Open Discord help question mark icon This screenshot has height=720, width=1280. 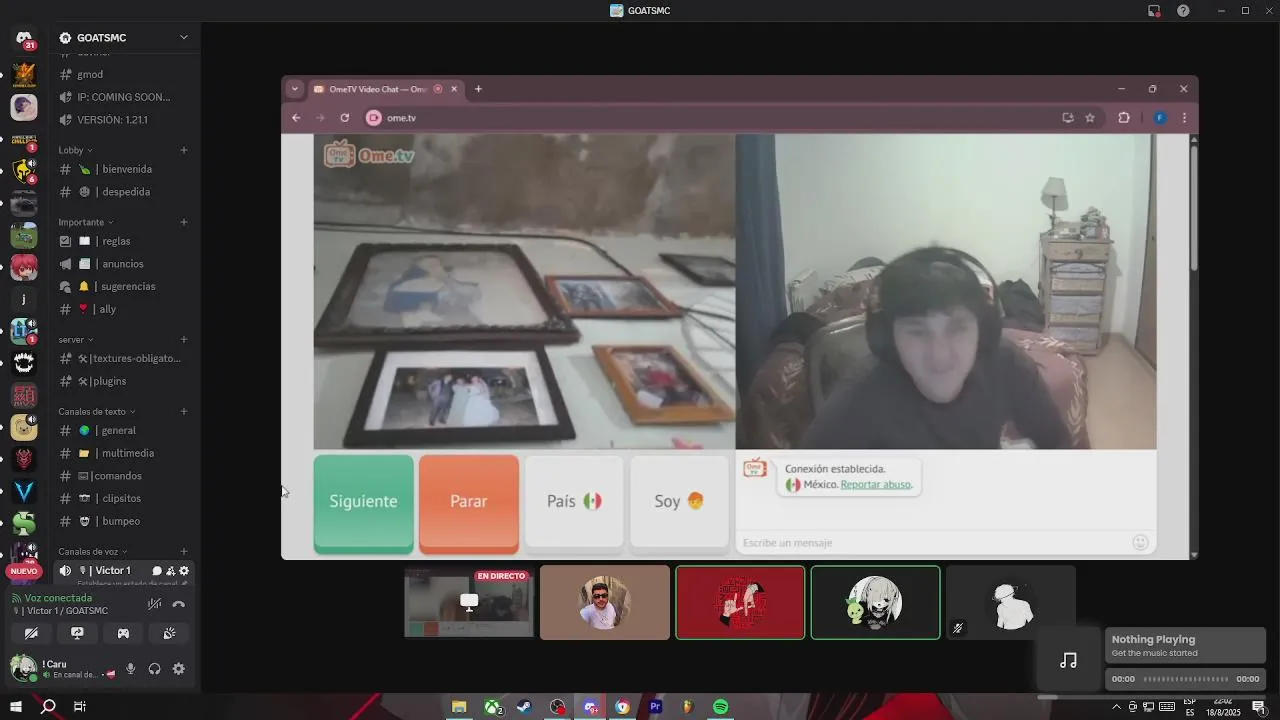1183,11
